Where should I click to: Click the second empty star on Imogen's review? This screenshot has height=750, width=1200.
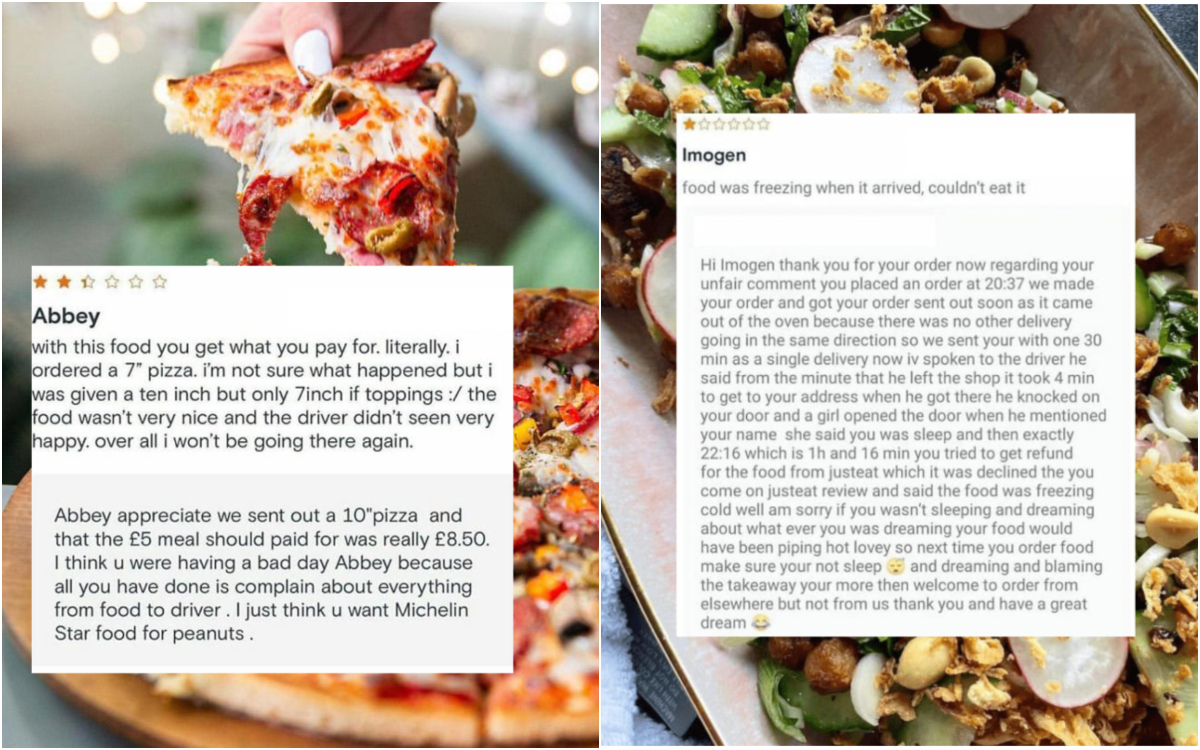click(x=719, y=124)
